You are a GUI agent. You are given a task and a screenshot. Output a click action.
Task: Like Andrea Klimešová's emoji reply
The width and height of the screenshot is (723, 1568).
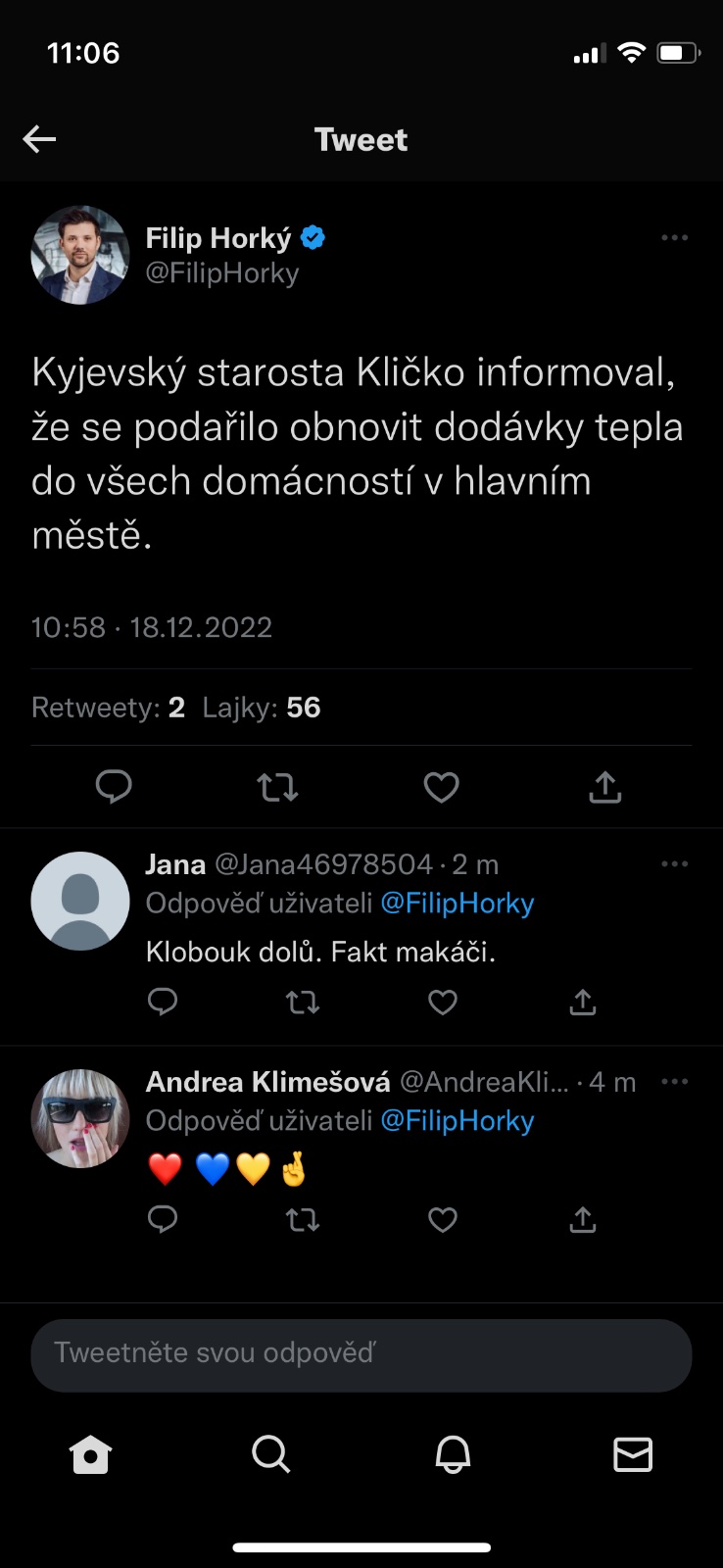[x=443, y=1219]
